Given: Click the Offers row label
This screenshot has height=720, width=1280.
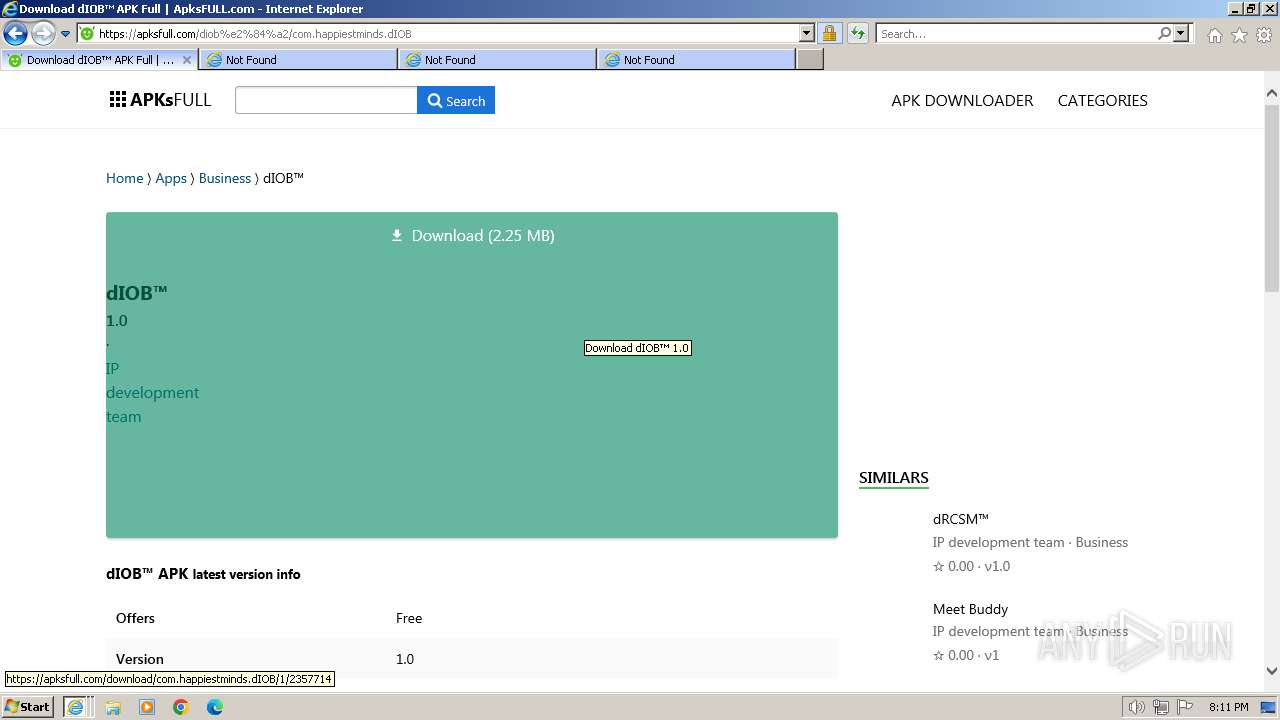Looking at the screenshot, I should tap(135, 618).
